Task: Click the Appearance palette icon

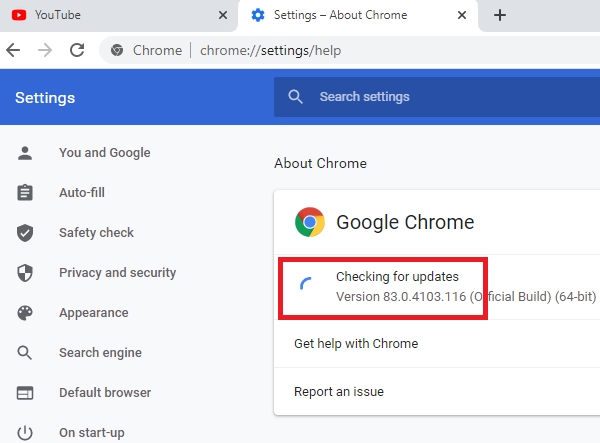Action: click(x=25, y=313)
